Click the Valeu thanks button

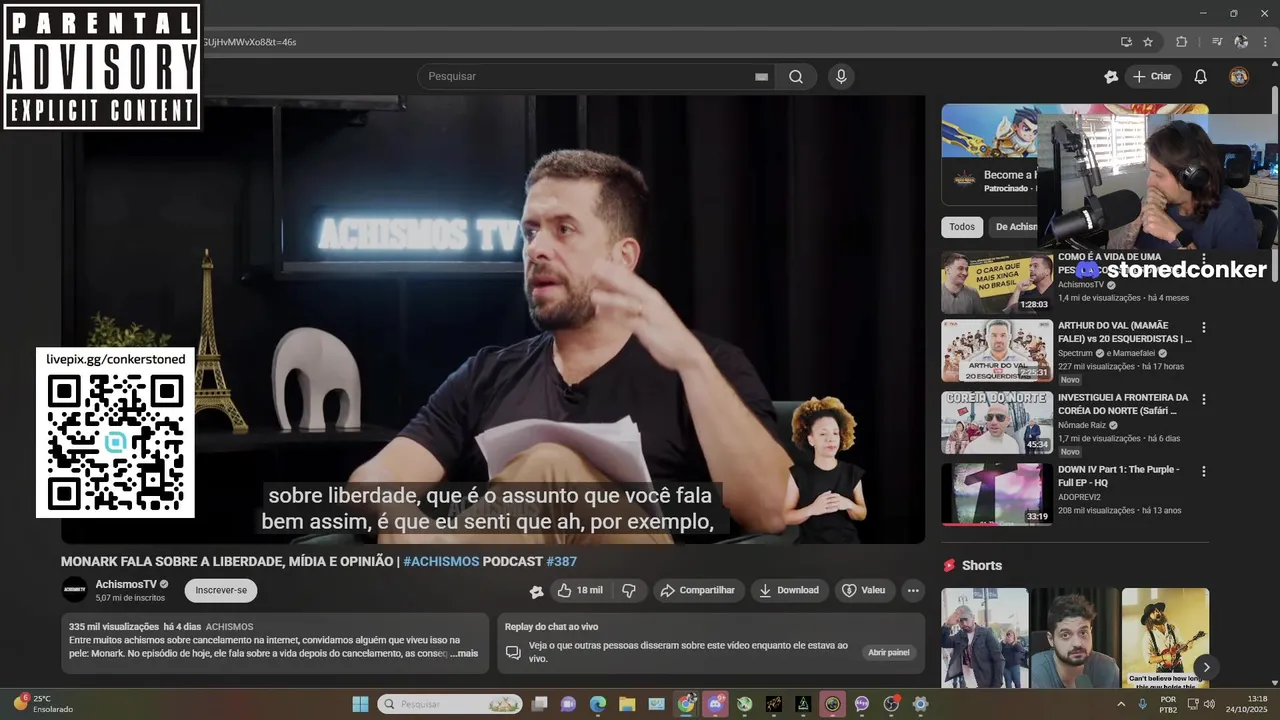pos(864,591)
